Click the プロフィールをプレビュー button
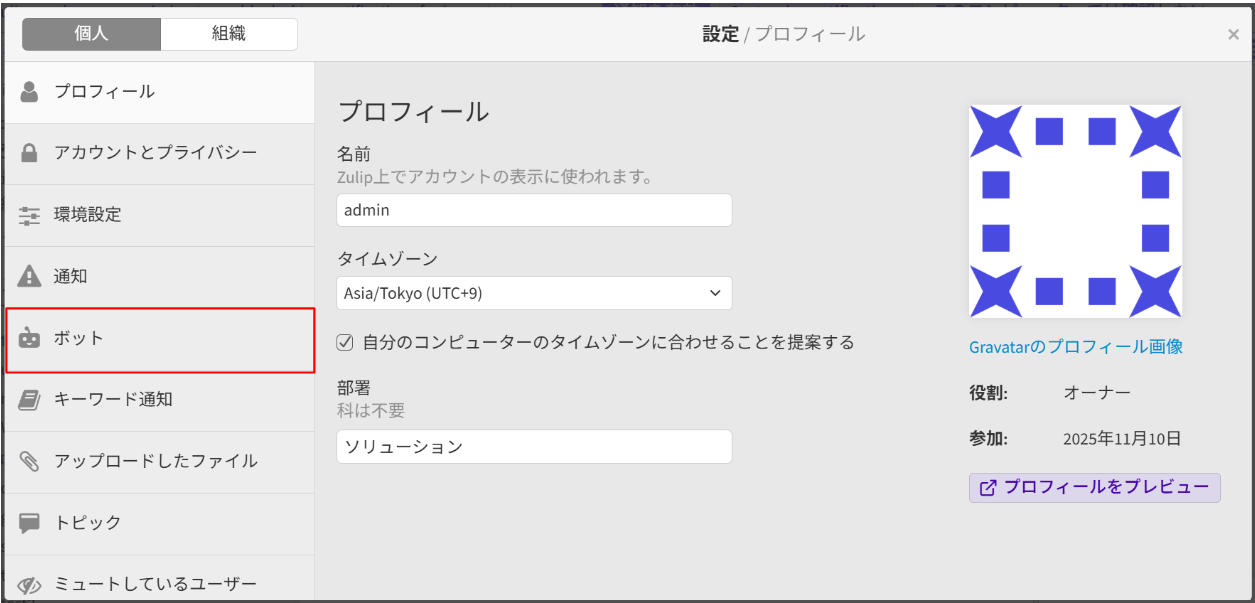This screenshot has height=603, width=1255. click(x=1094, y=488)
